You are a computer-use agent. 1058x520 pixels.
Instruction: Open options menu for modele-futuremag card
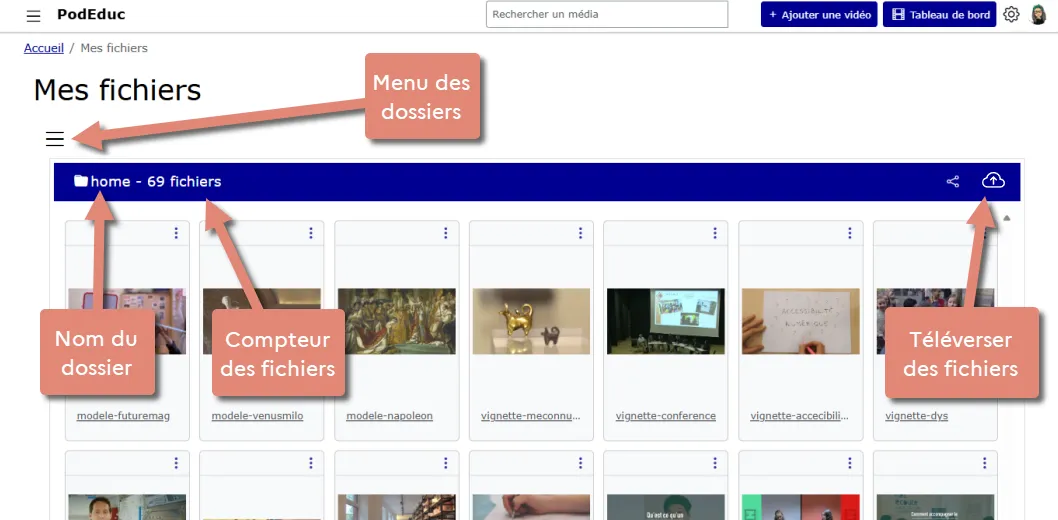coord(176,233)
